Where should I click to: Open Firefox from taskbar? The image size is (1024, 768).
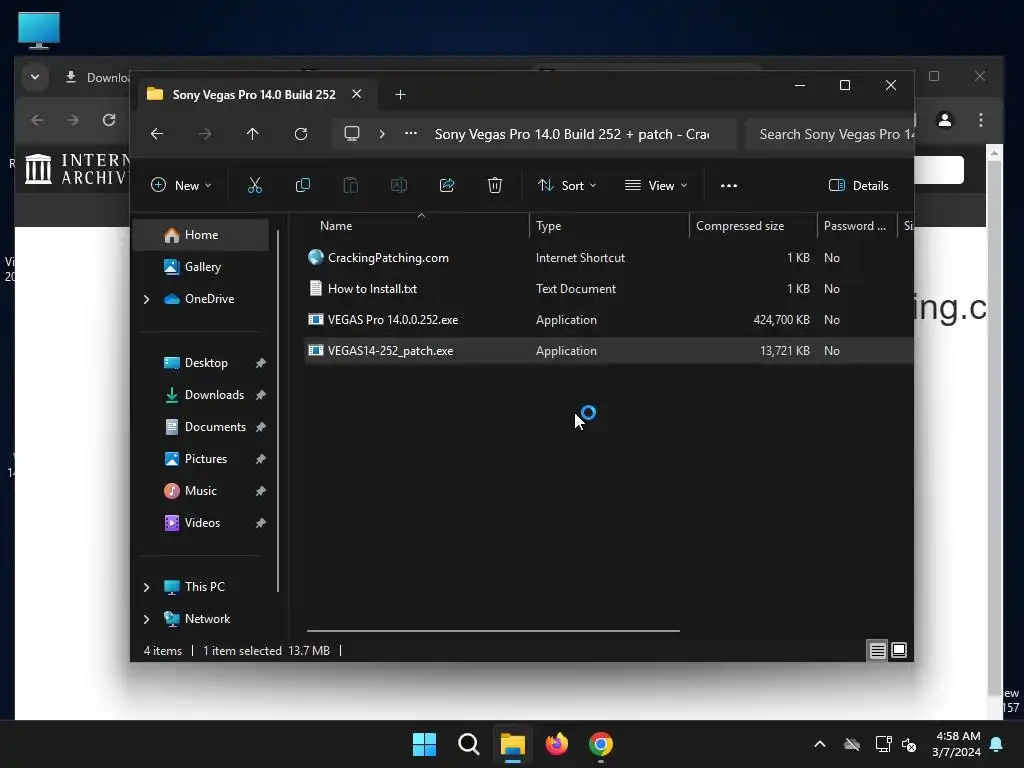[556, 744]
